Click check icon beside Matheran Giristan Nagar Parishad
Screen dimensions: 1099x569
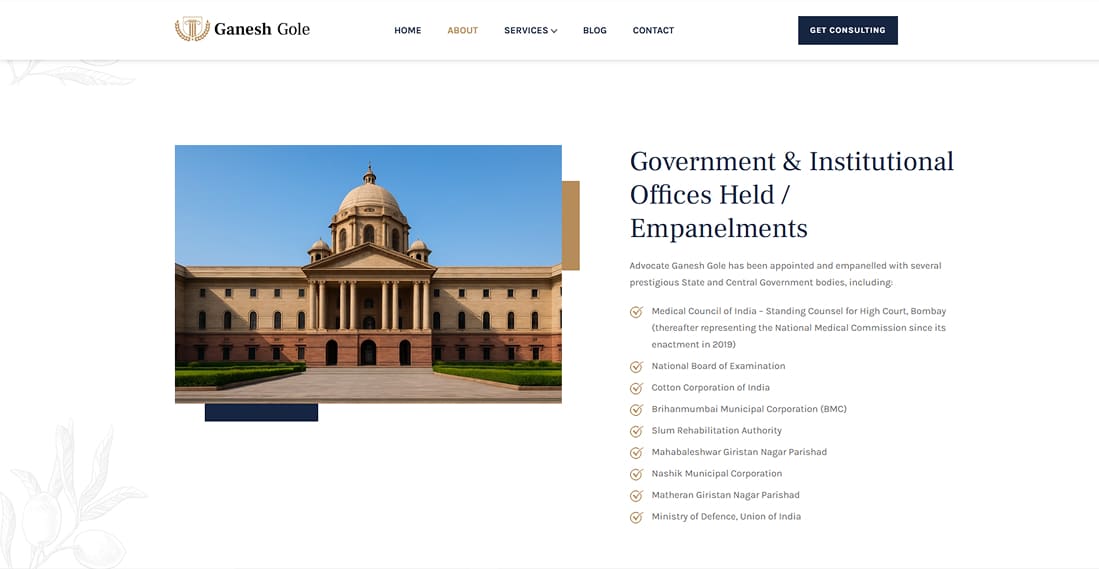pos(636,496)
